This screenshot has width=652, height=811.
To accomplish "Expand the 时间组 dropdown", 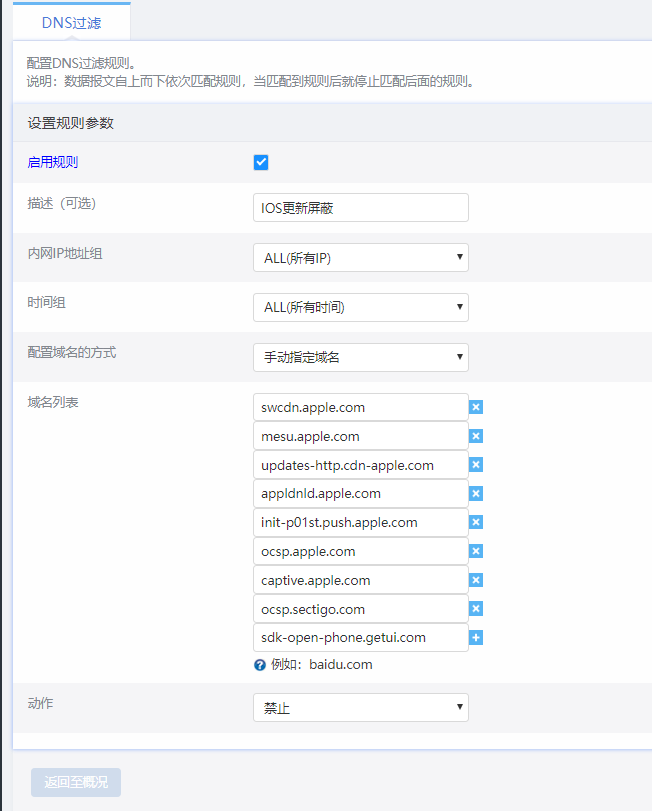I will pos(360,308).
